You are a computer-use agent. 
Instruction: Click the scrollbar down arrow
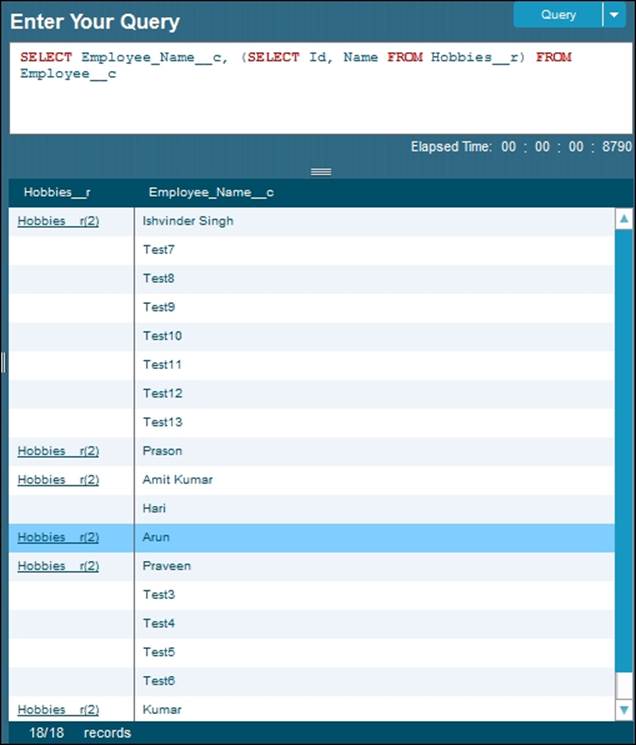point(624,710)
